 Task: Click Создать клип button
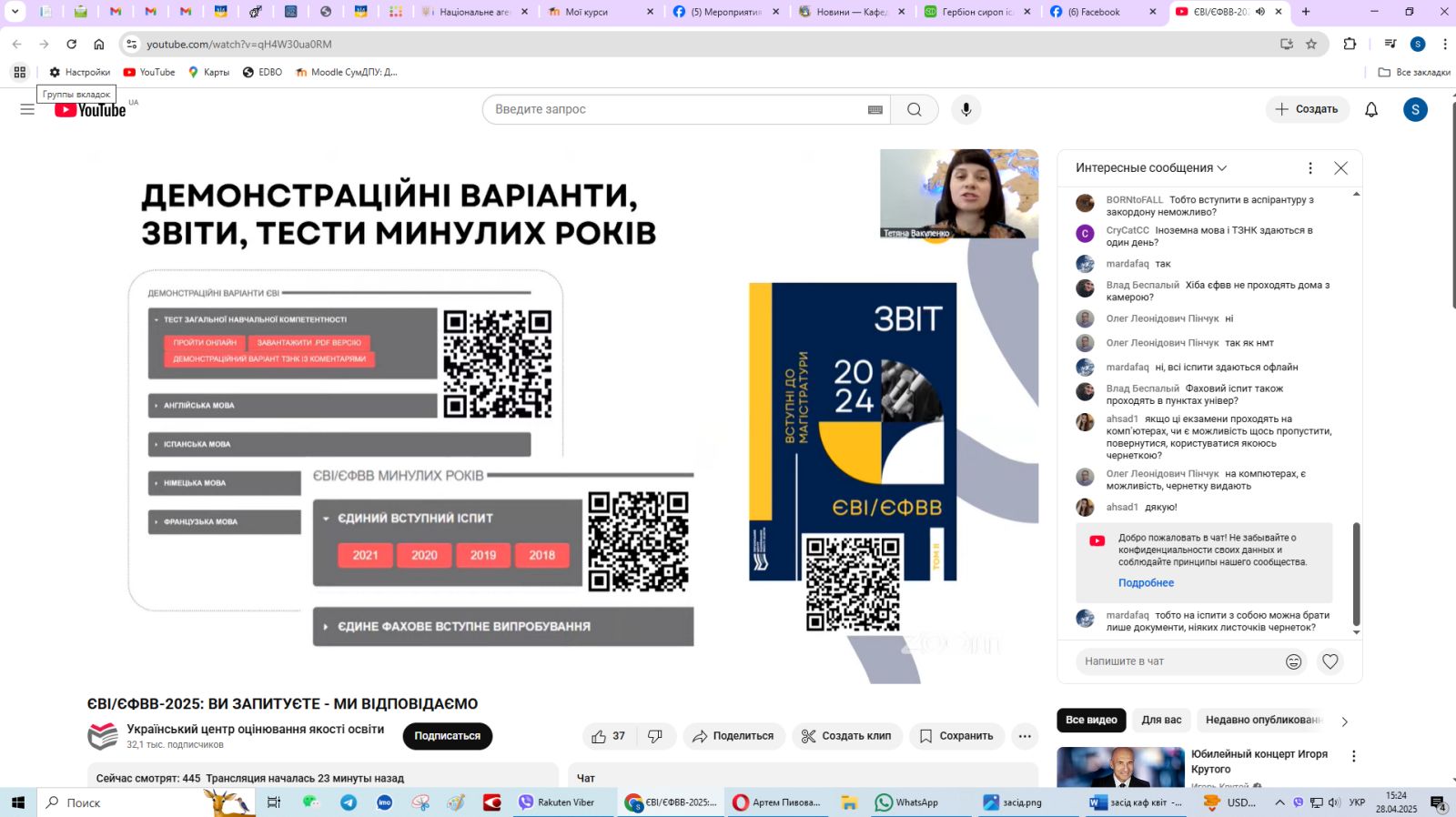pos(846,736)
